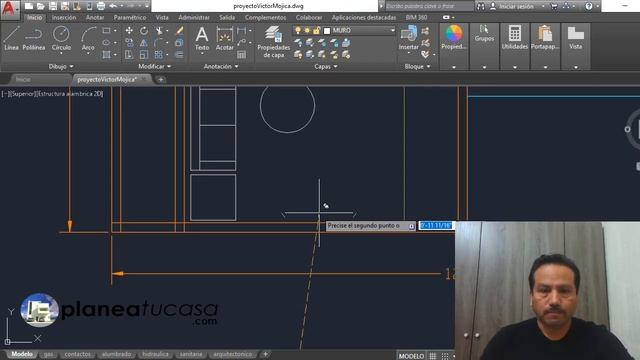Click the Save icon in quick access toolbar
The height and width of the screenshot is (360, 640).
coord(53,6)
